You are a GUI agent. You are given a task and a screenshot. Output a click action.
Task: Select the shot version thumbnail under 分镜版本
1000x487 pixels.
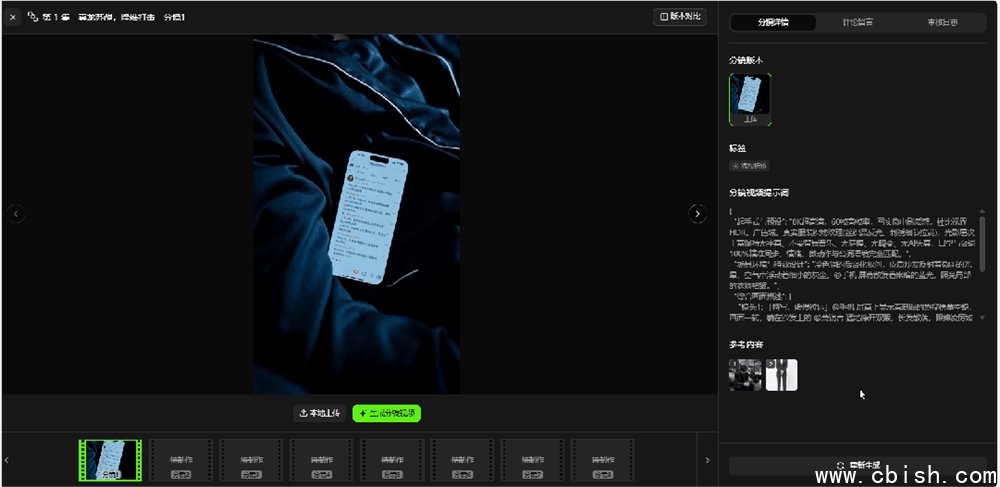pyautogui.click(x=750, y=99)
